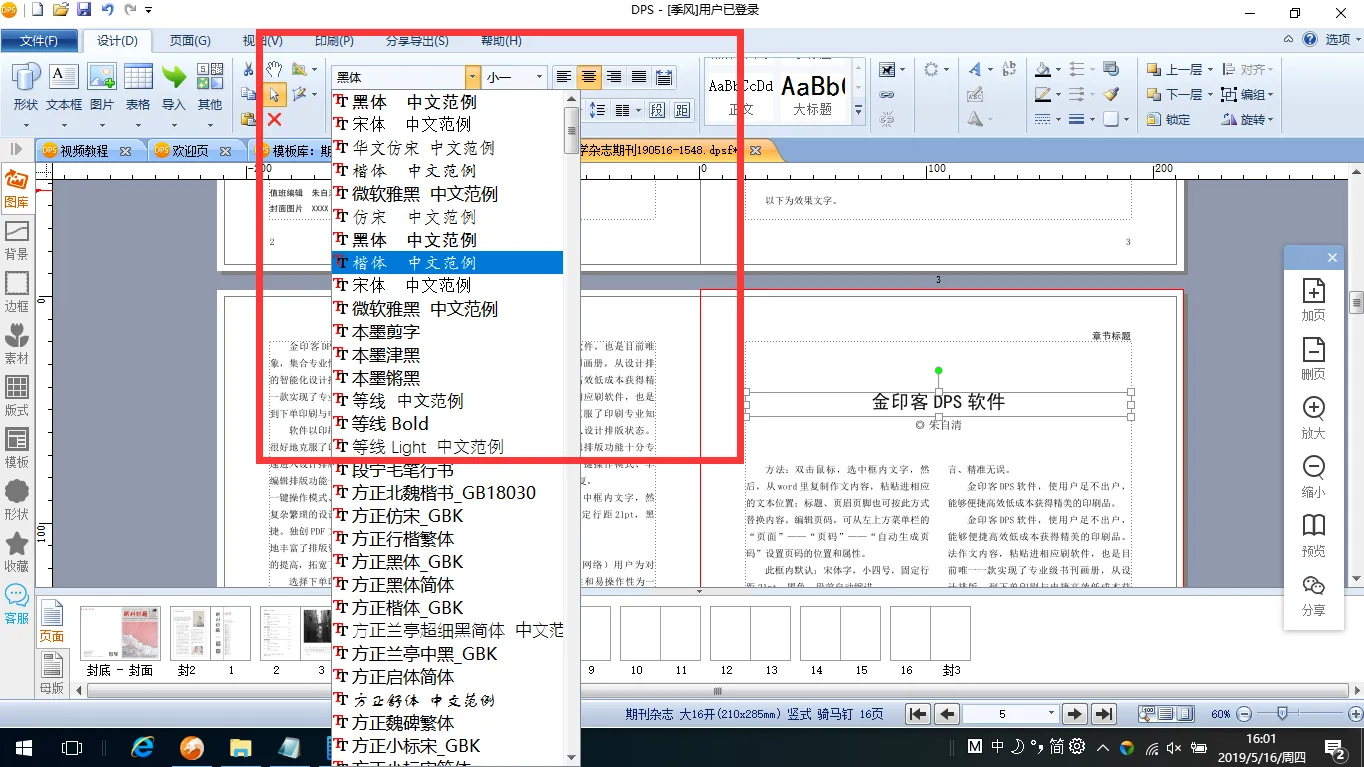
Task: Collapse the font name dropdown arrow
Action: (472, 77)
